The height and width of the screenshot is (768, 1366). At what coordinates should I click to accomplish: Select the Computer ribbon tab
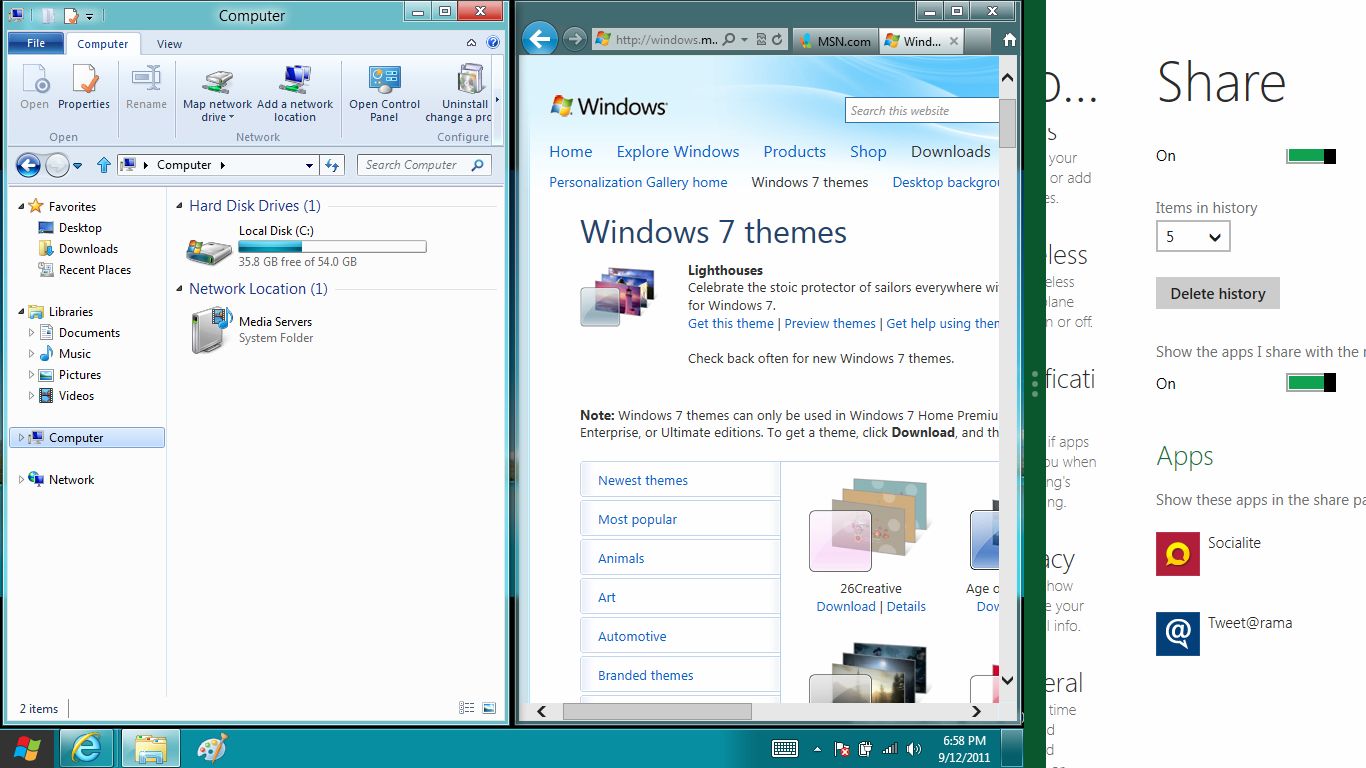[103, 44]
